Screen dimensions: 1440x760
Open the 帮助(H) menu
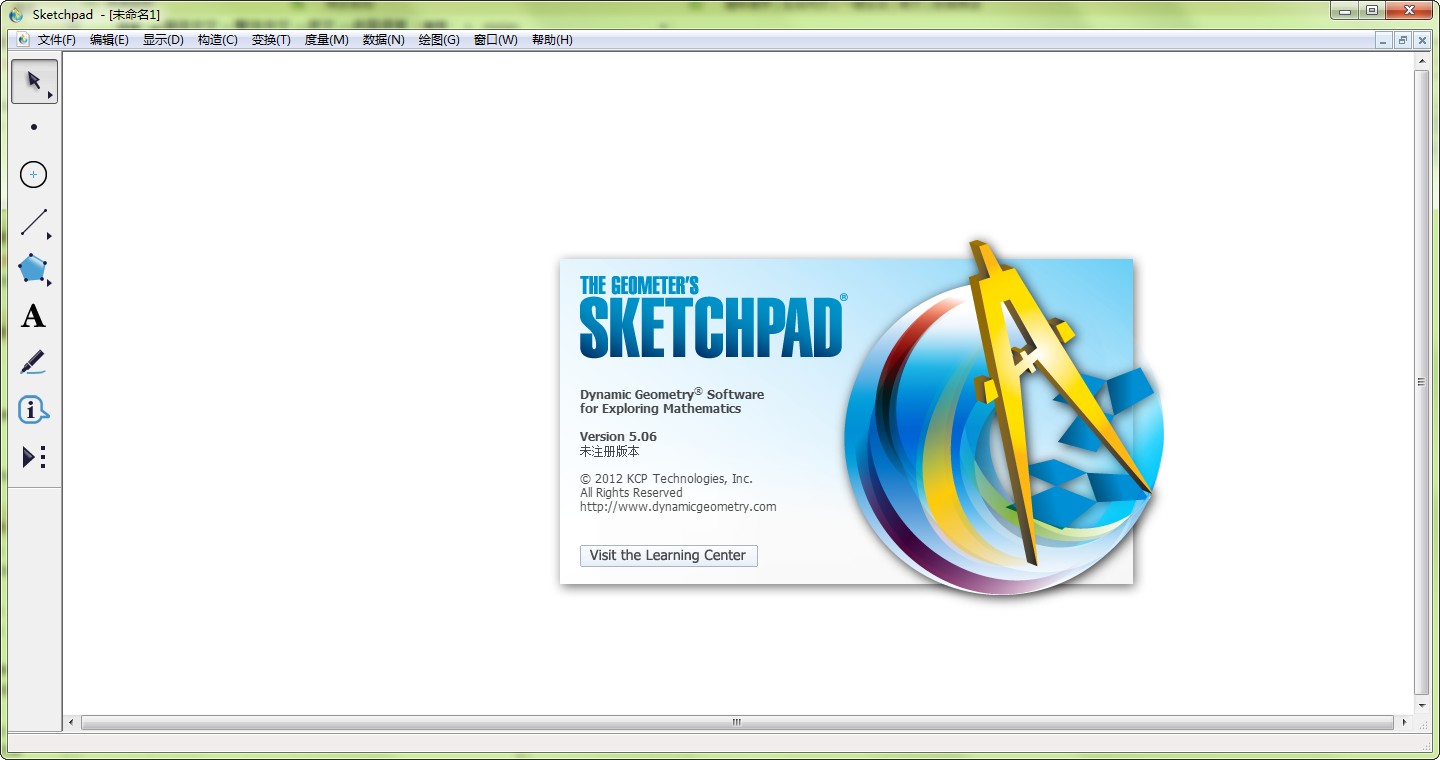[552, 40]
